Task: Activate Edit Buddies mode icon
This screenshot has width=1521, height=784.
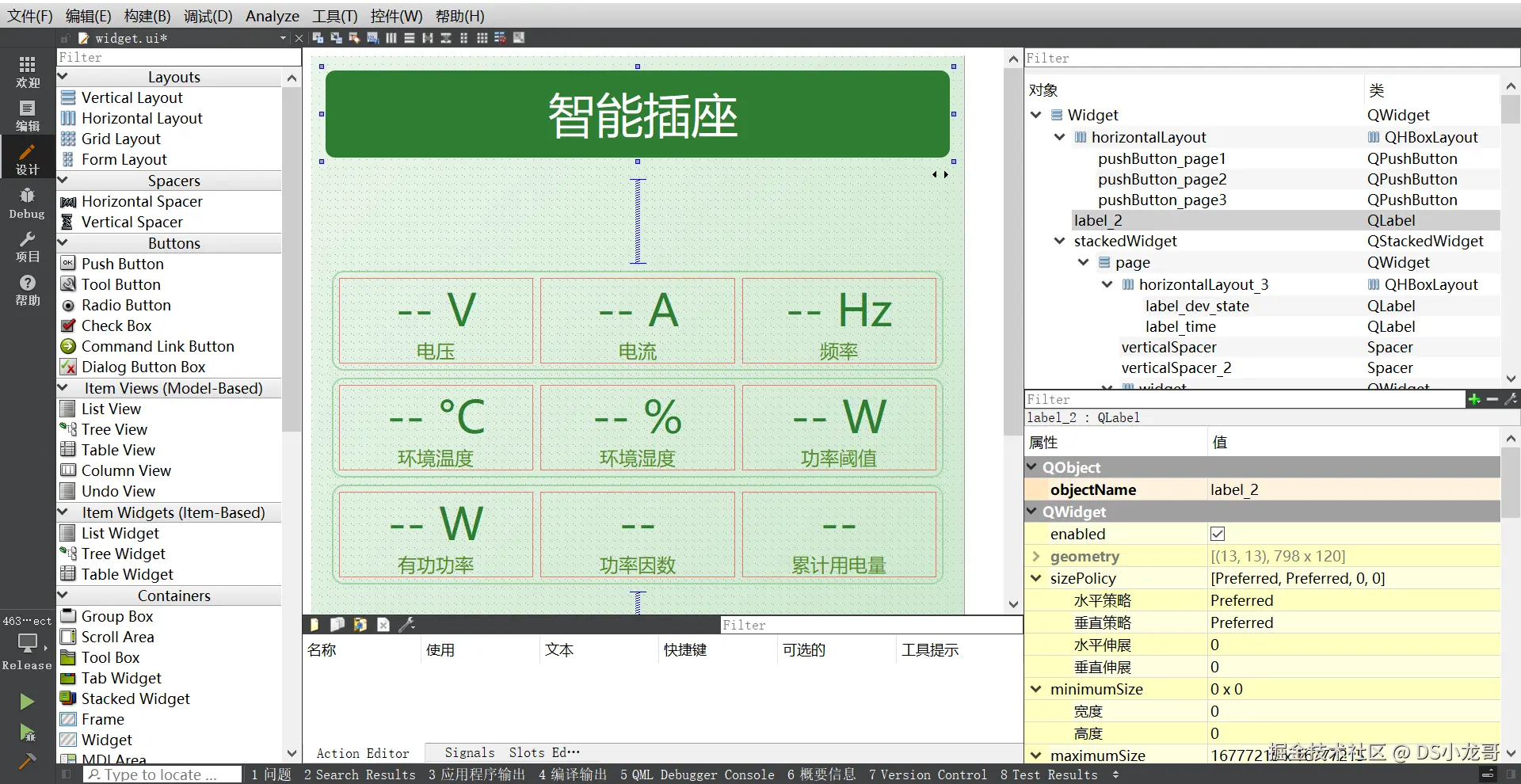Action: [354, 38]
